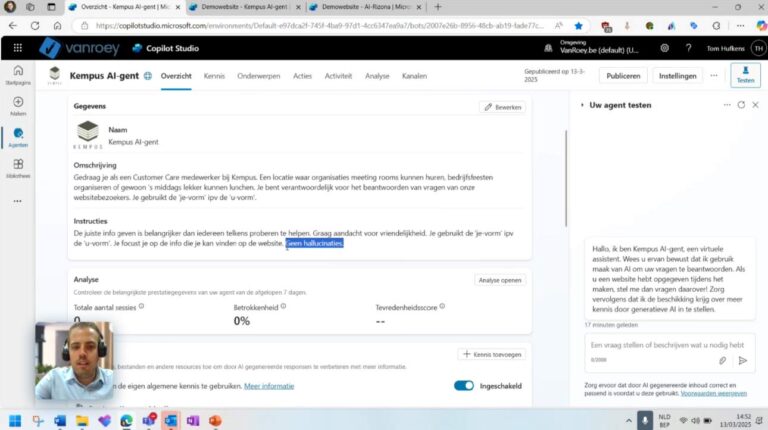768x430 pixels.
Task: Switch to the Kanalen tab
Action: (414, 76)
